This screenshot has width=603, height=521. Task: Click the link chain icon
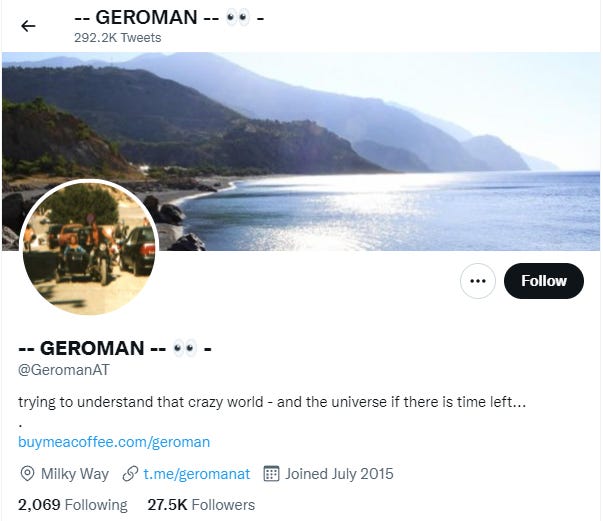click(x=130, y=474)
